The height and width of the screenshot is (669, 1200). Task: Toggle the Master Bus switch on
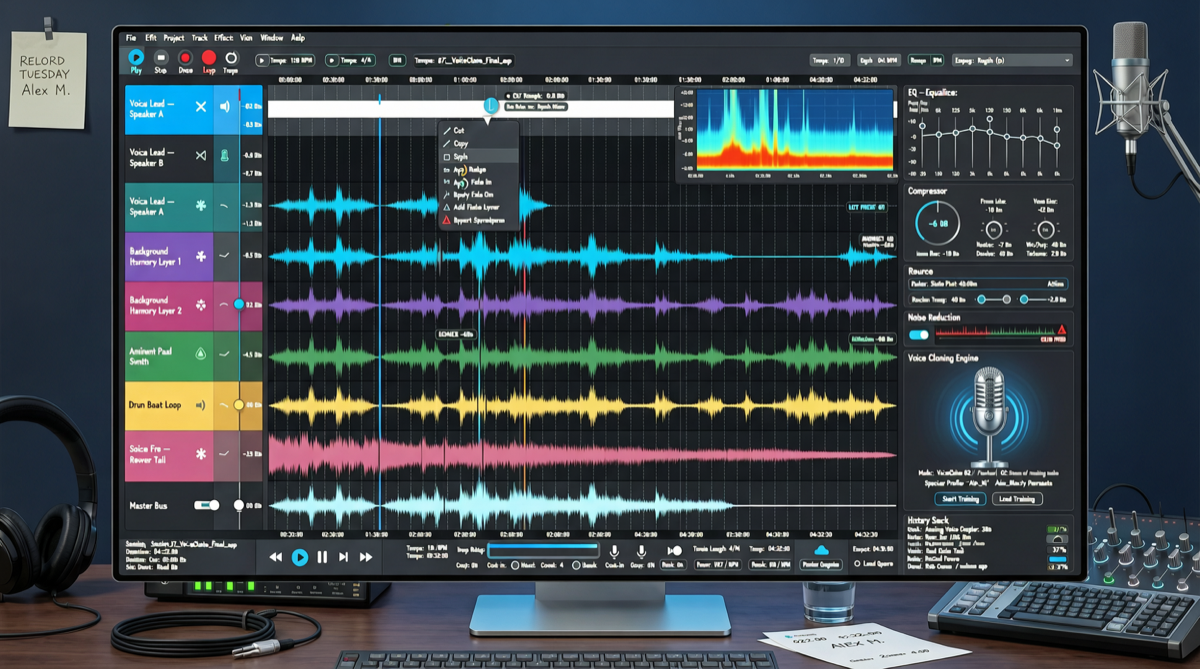coord(208,506)
